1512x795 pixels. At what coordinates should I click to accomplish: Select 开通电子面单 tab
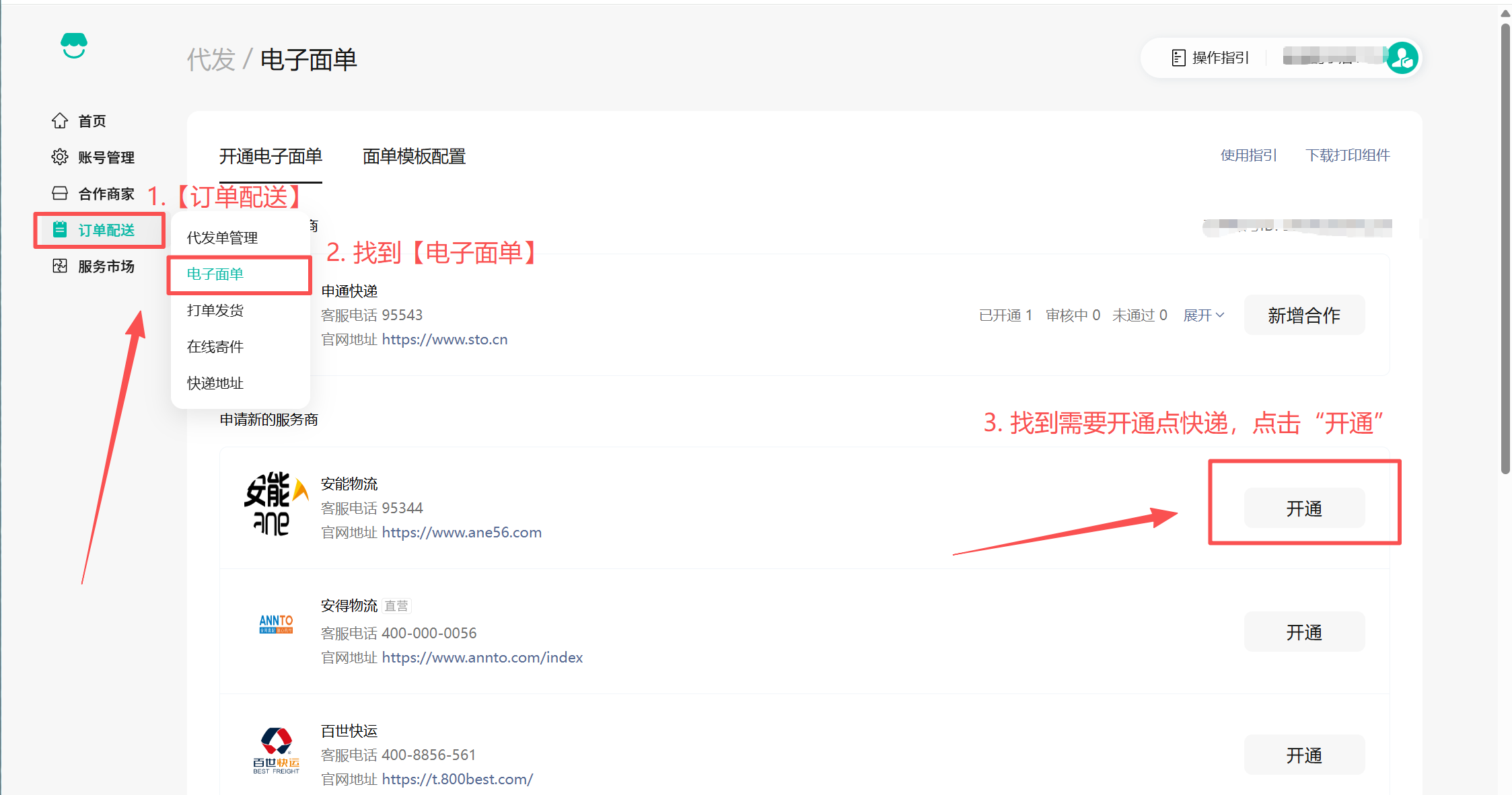pyautogui.click(x=271, y=156)
